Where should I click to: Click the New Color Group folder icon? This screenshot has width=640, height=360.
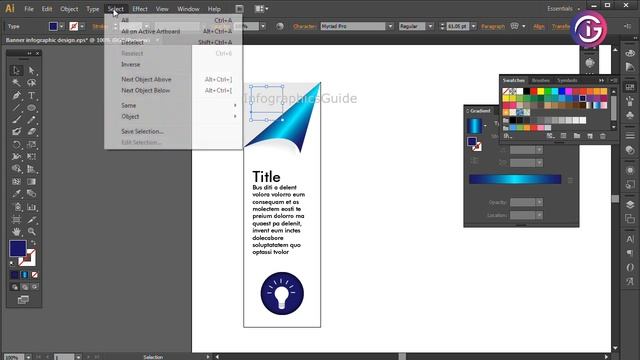point(577,136)
